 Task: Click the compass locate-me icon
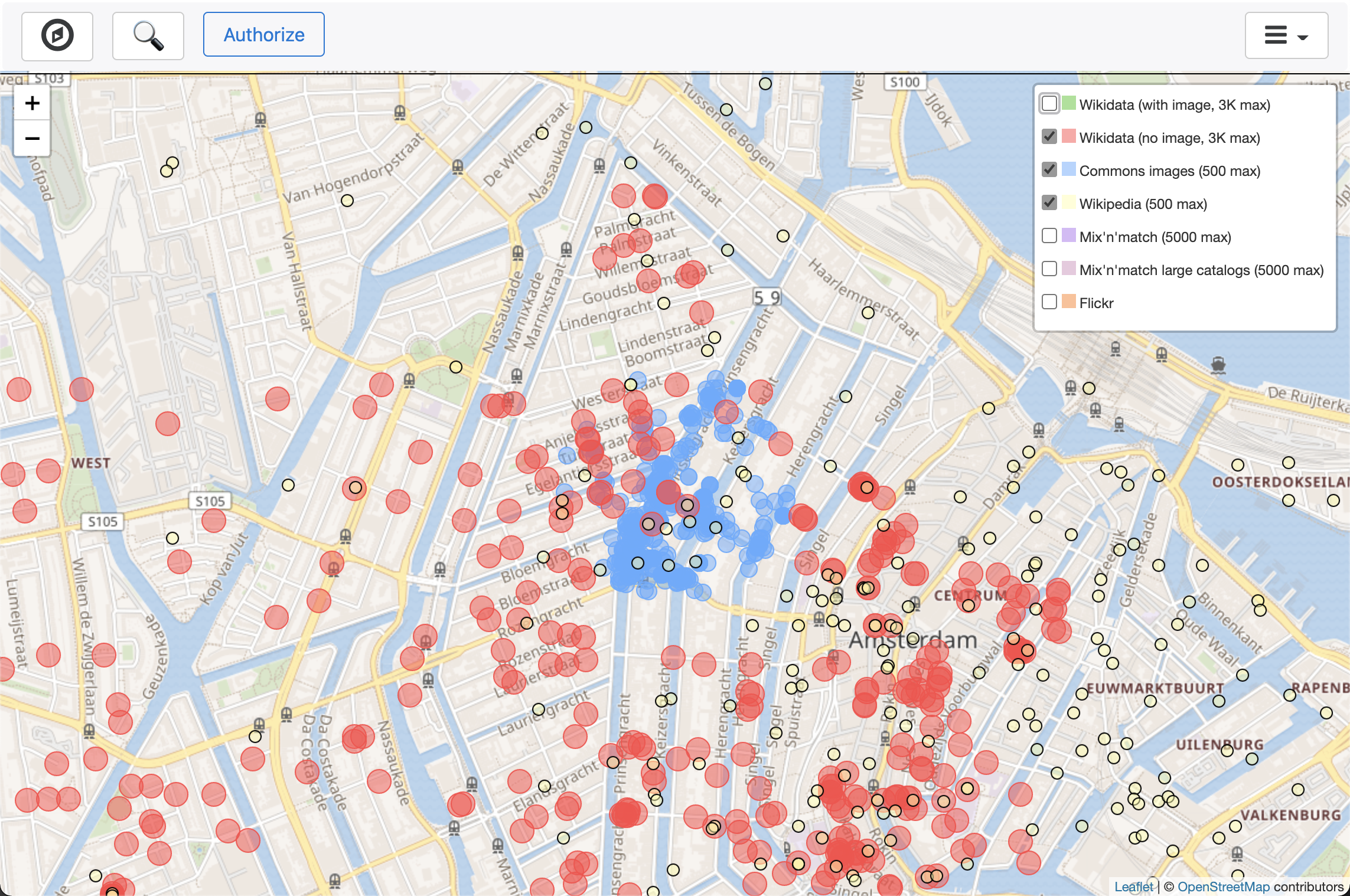(x=57, y=35)
